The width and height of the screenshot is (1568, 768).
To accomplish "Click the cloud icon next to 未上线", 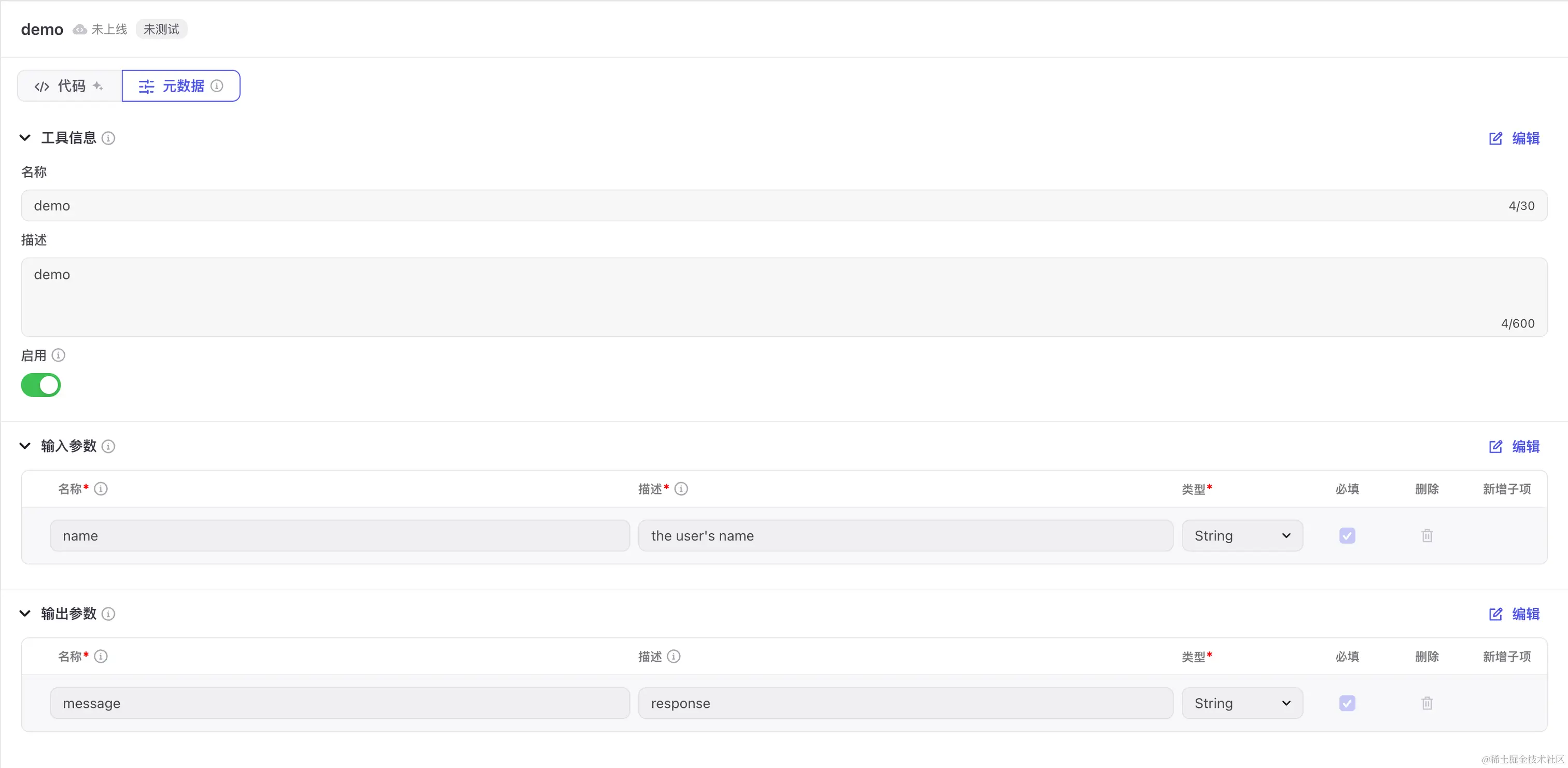I will point(80,29).
